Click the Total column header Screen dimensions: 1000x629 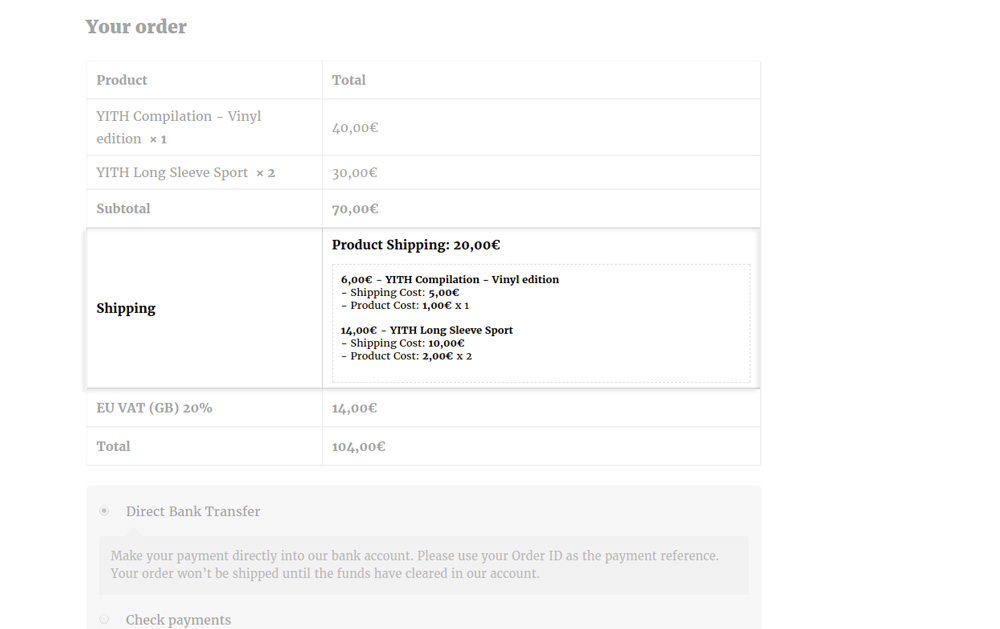click(x=349, y=80)
